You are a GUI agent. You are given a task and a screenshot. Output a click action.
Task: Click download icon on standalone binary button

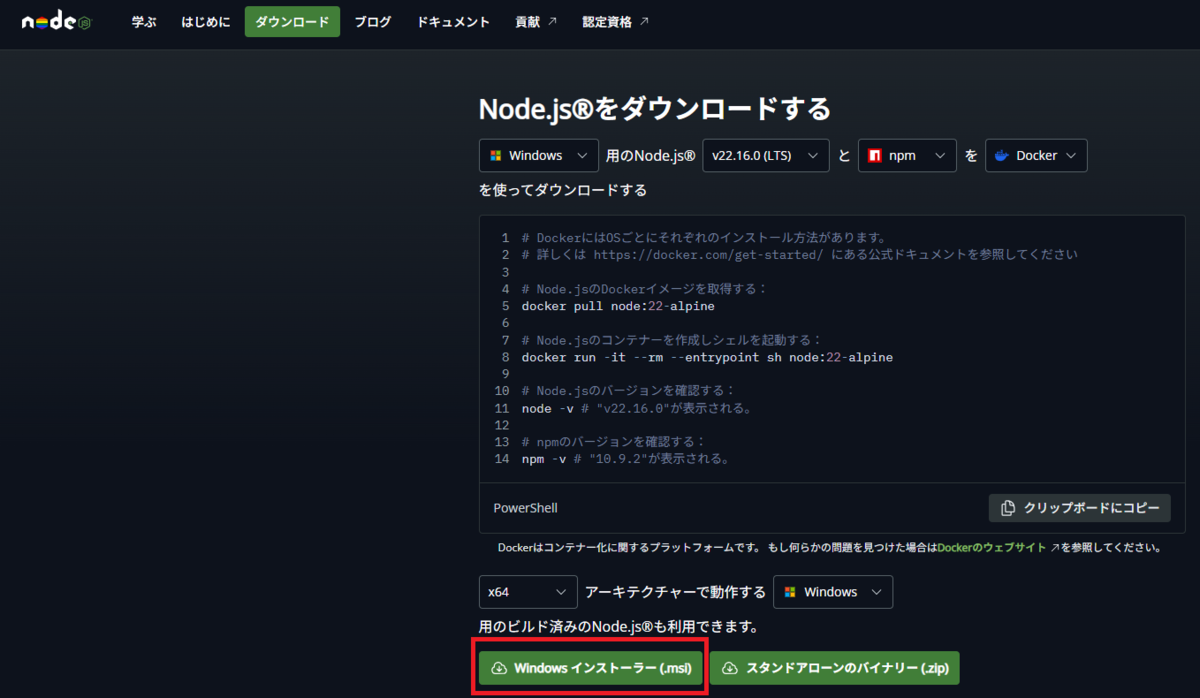tap(731, 668)
